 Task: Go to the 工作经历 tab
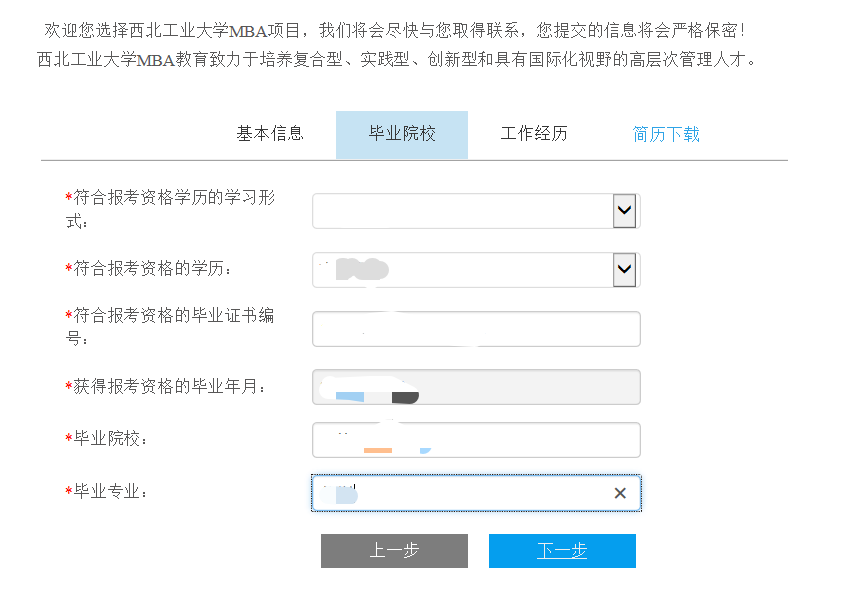click(x=534, y=133)
